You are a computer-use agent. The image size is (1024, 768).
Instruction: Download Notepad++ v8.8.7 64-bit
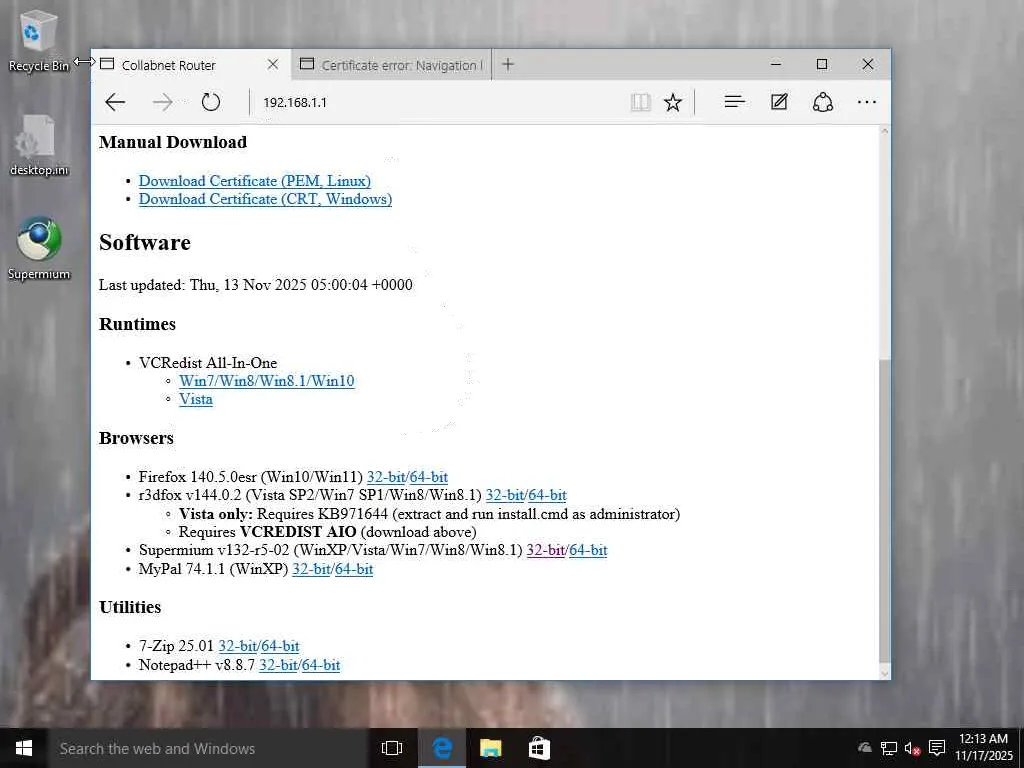(321, 665)
